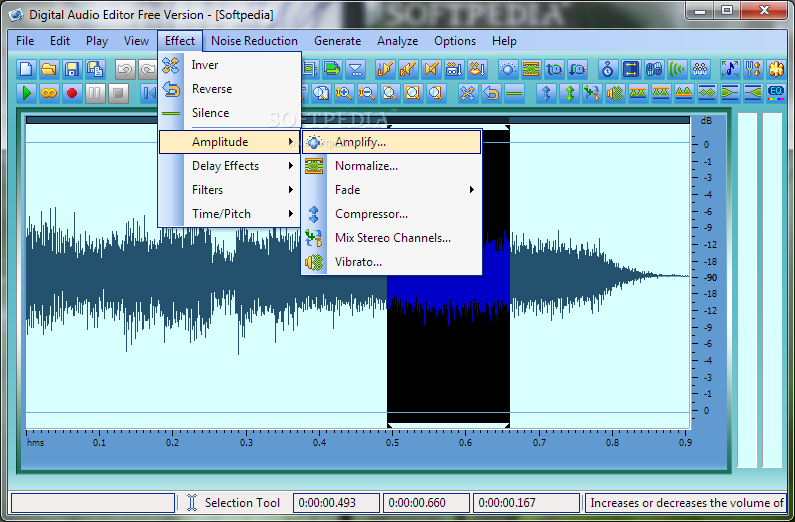Expand the Delay Effects submenu
795x522 pixels.
point(230,166)
